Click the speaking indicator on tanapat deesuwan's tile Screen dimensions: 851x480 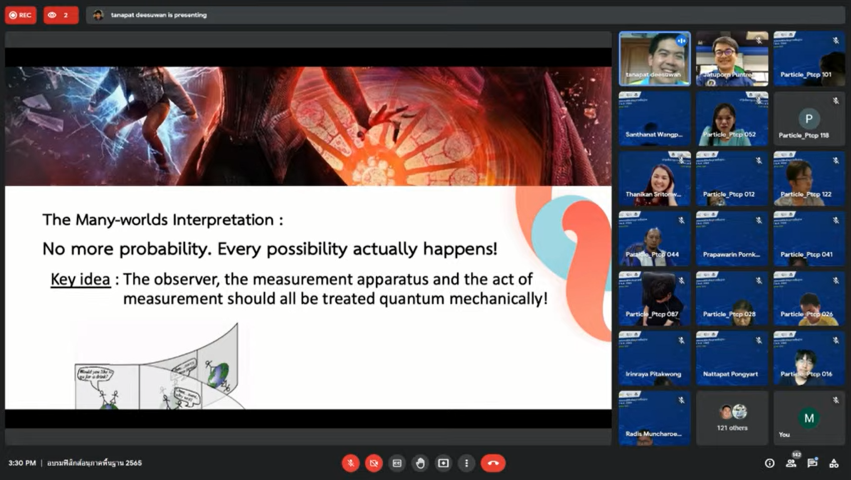click(x=682, y=41)
